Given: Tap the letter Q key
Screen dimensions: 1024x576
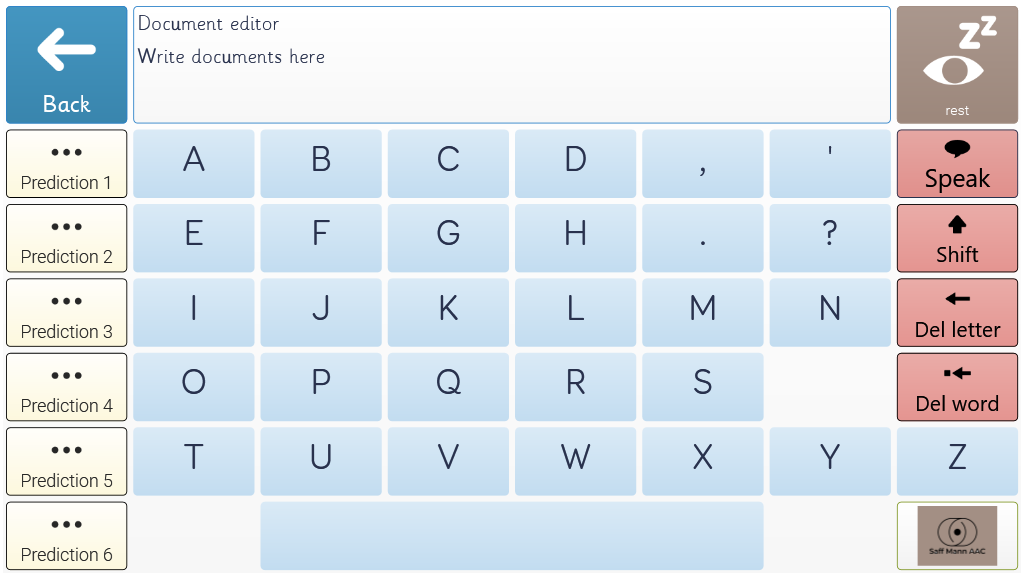Looking at the screenshot, I should click(x=448, y=387).
